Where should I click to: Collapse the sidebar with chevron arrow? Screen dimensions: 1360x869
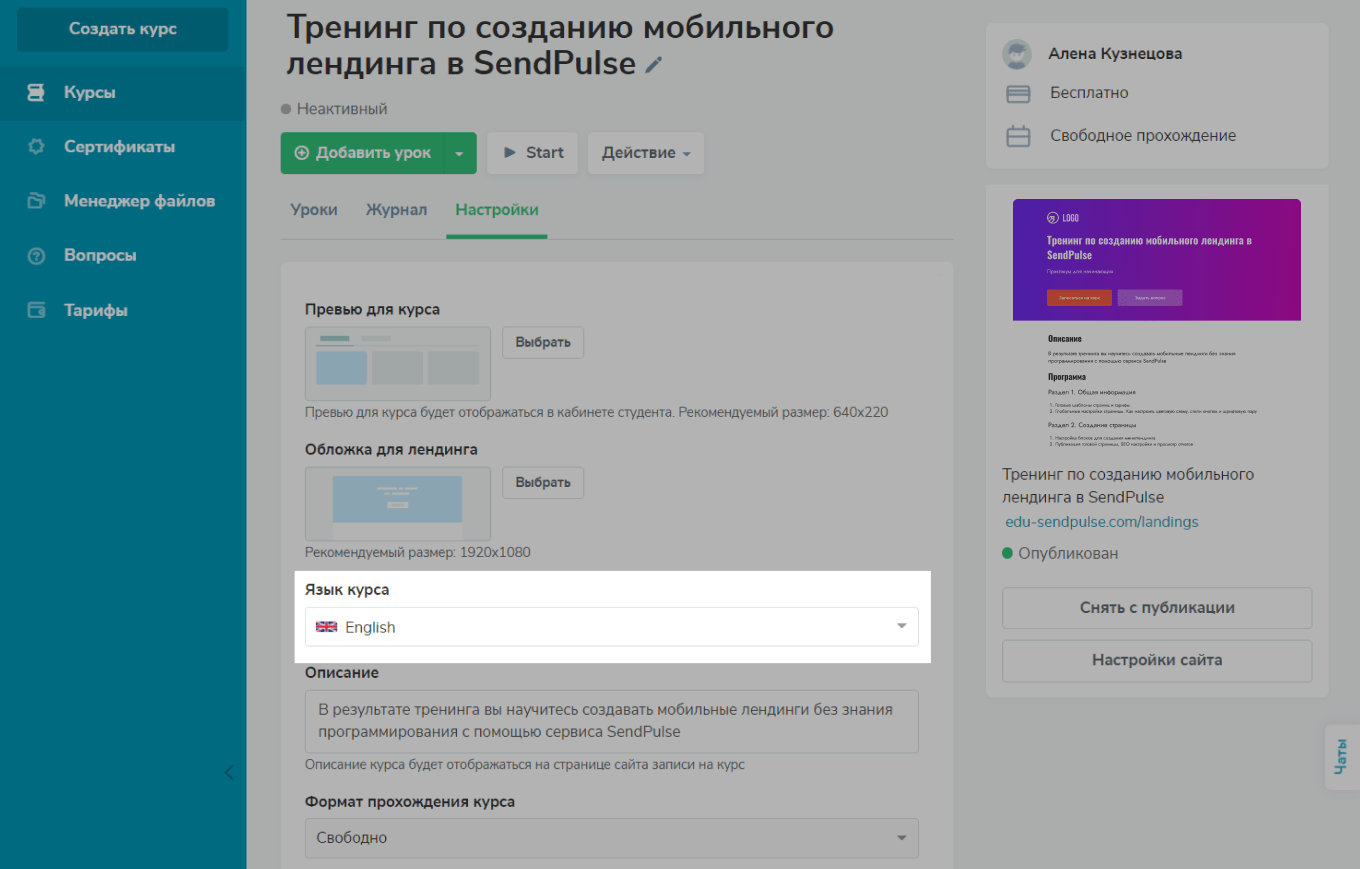[x=229, y=772]
